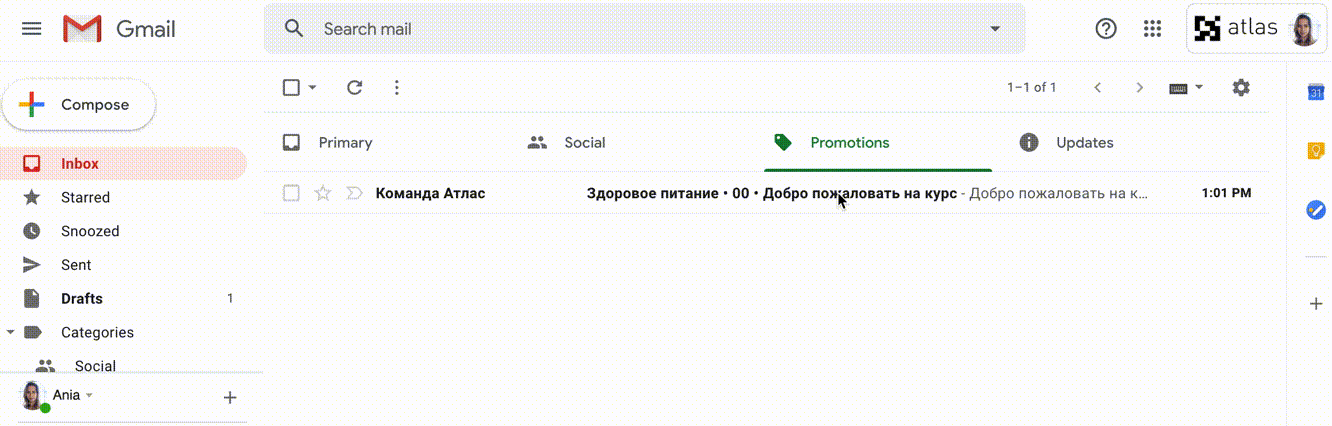1332x426 pixels.
Task: Click the Compose button
Action: click(x=79, y=105)
